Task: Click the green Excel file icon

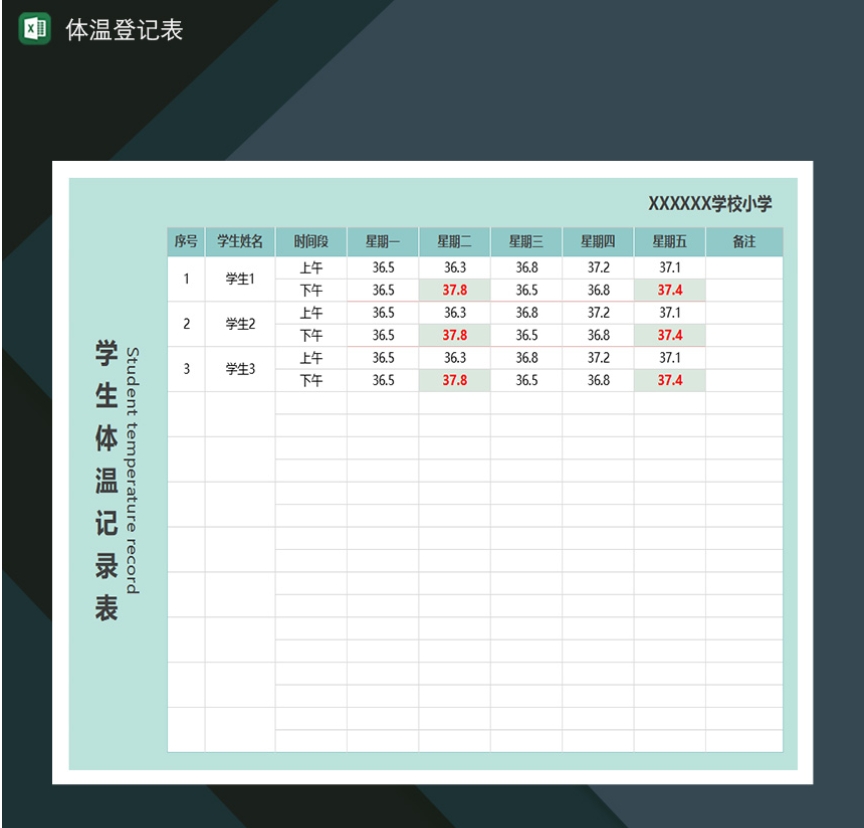Action: pos(35,29)
